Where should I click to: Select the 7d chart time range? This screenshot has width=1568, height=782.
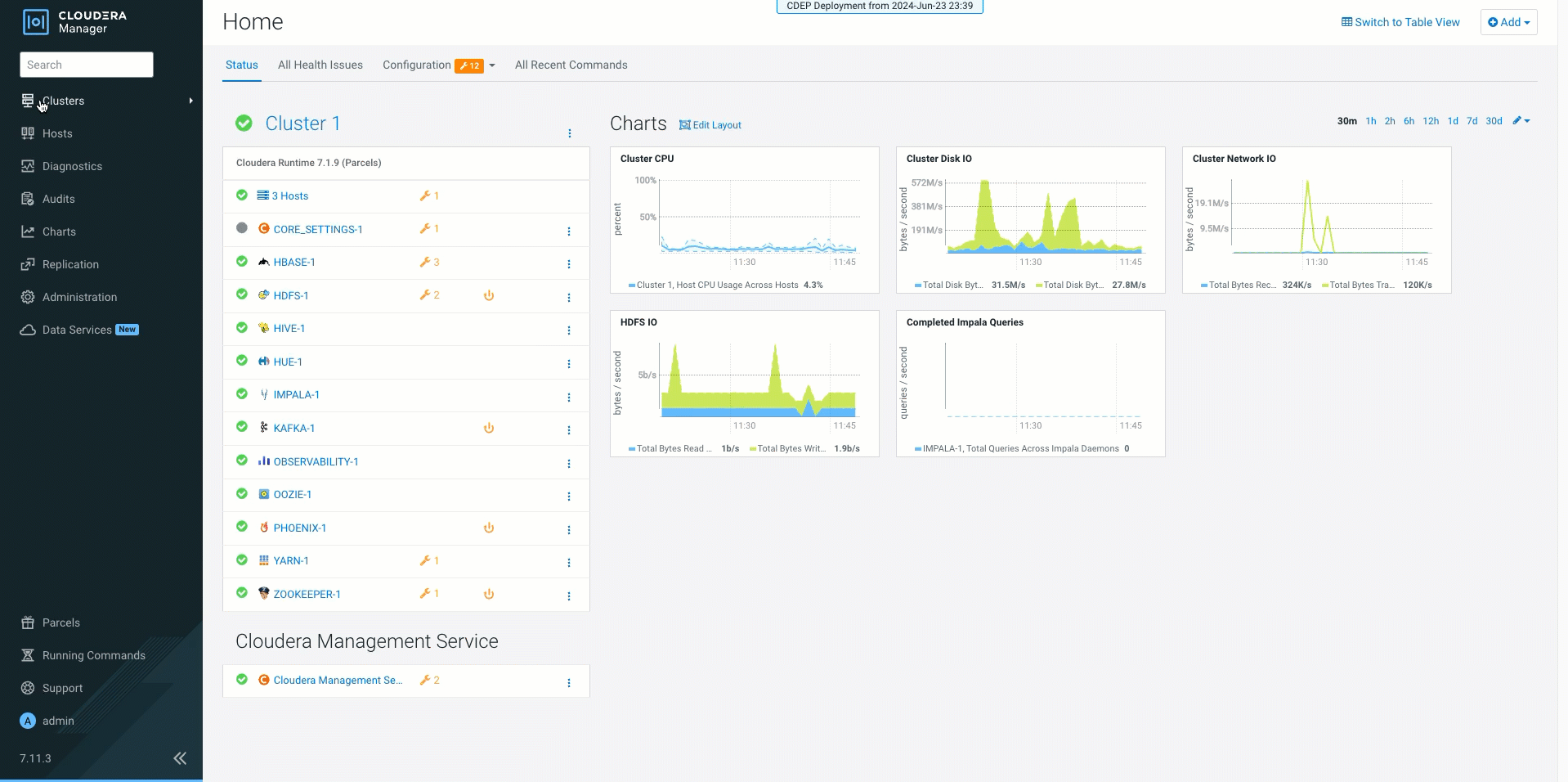[x=1472, y=121]
